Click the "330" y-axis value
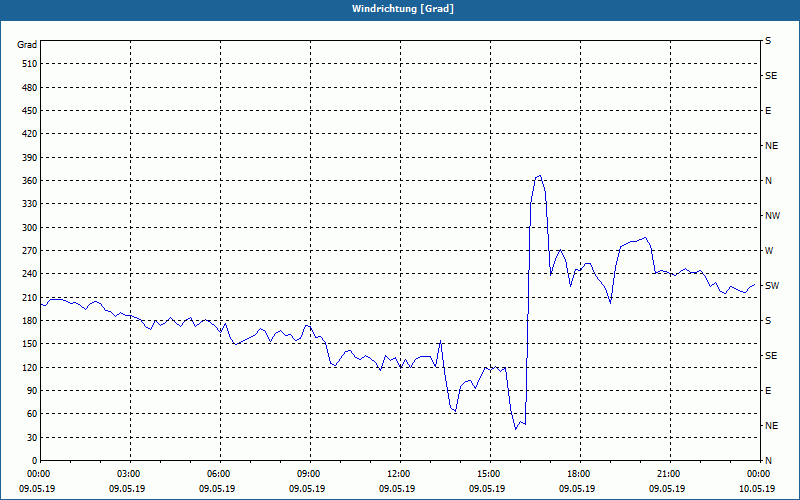 coord(30,204)
